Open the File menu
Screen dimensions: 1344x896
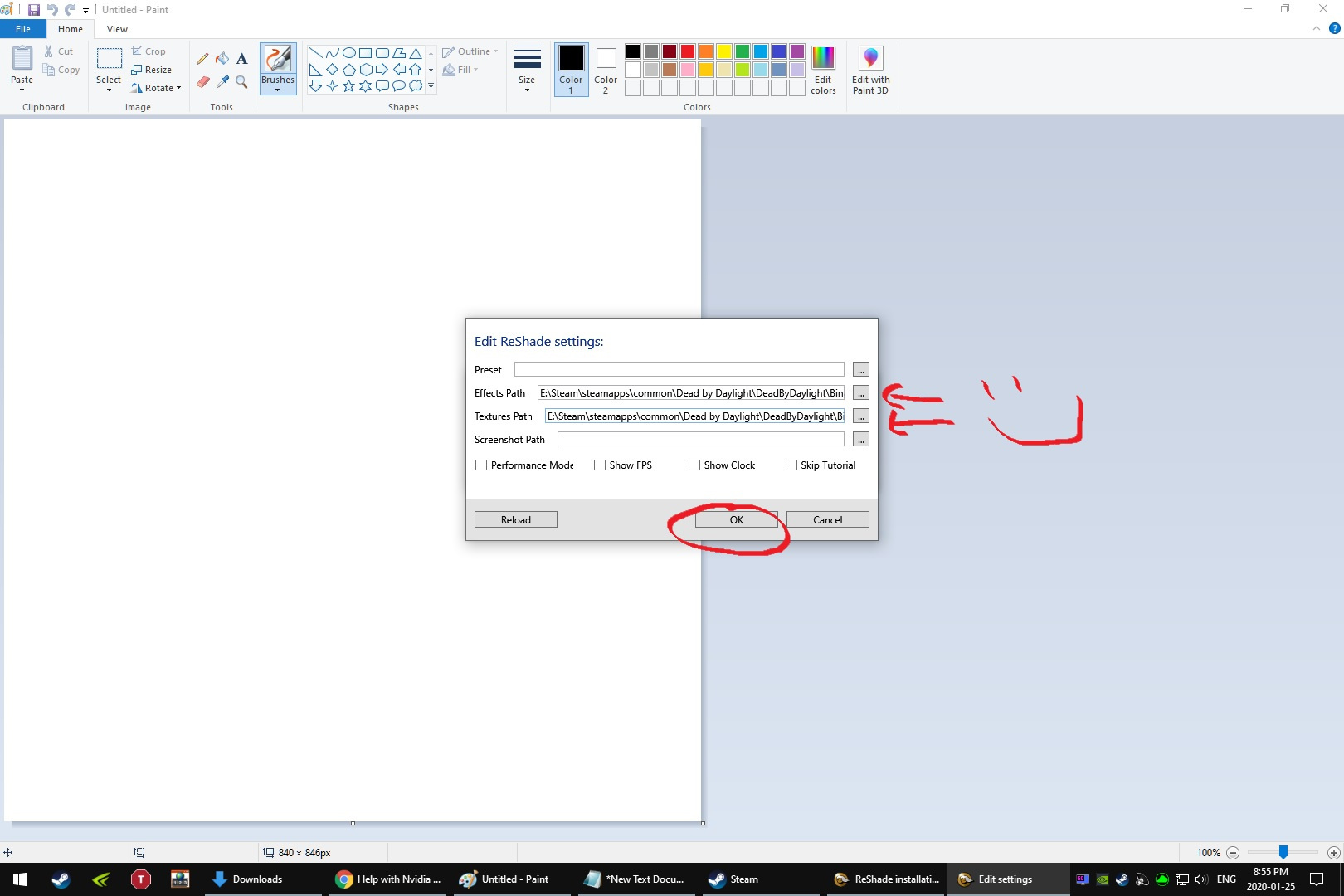click(23, 29)
